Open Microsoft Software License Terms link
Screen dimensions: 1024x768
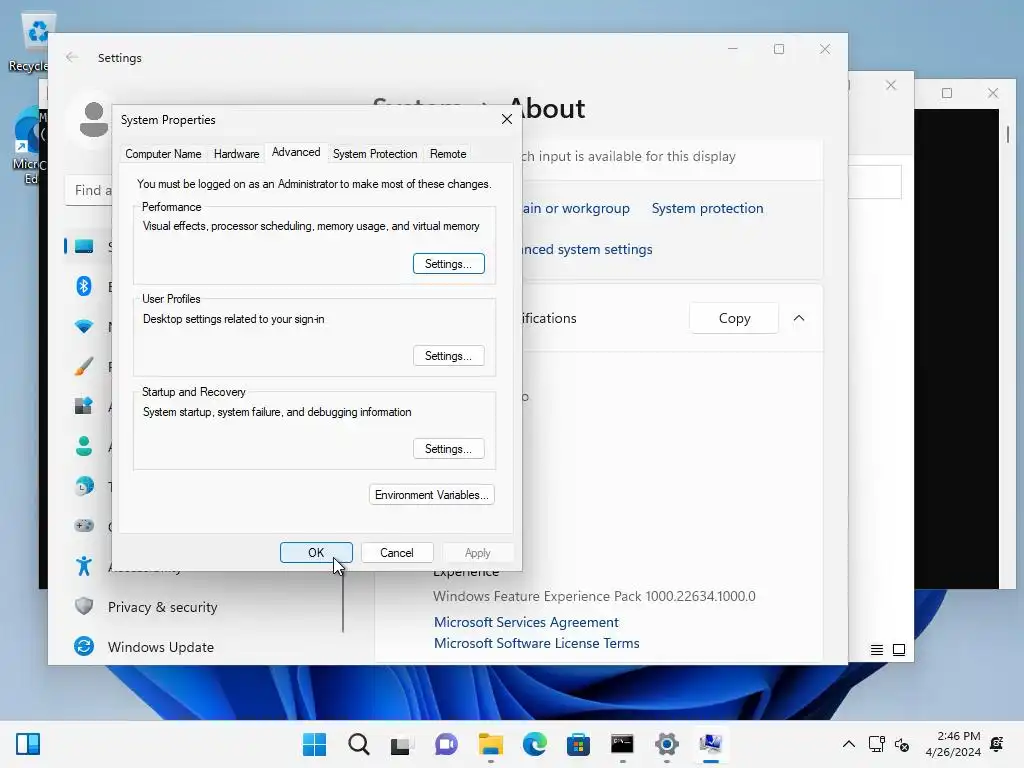(536, 643)
